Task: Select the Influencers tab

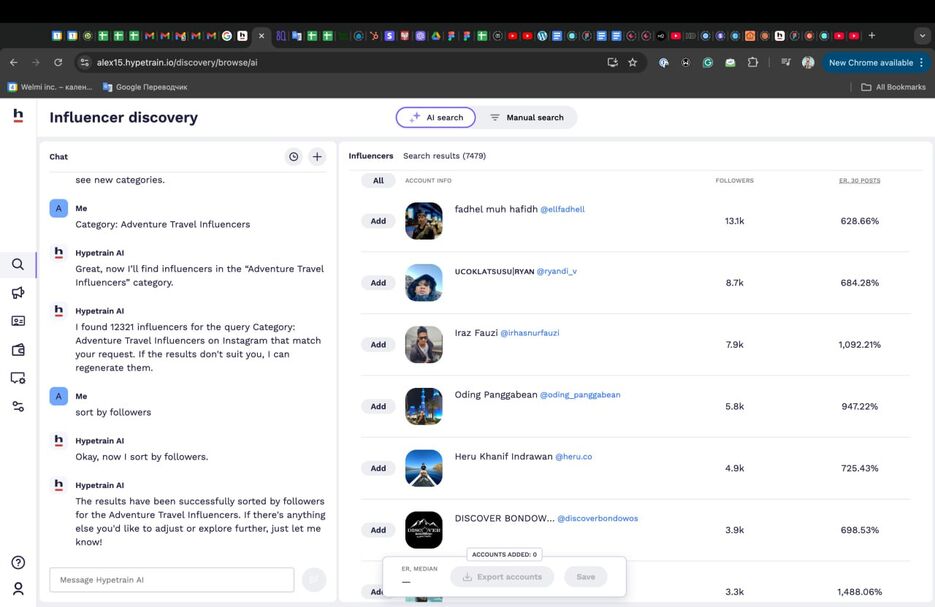Action: tap(371, 156)
